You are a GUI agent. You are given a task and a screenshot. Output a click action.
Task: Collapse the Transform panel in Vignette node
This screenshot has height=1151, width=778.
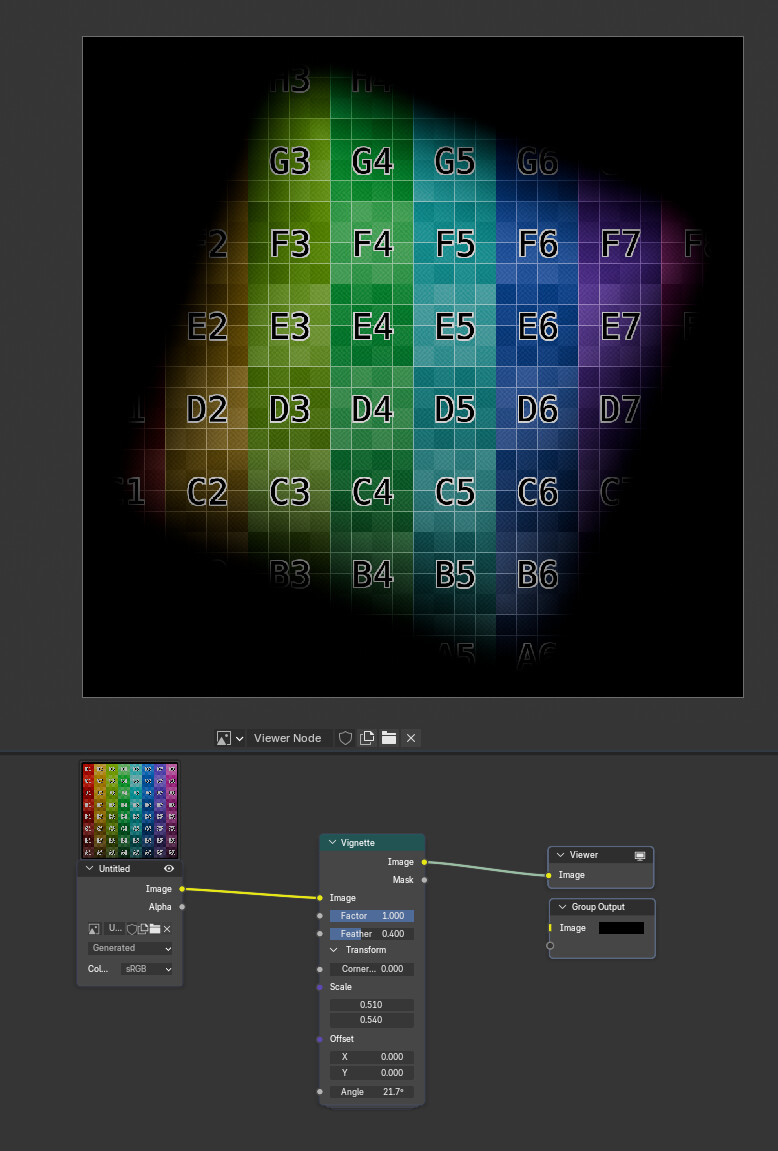click(334, 950)
